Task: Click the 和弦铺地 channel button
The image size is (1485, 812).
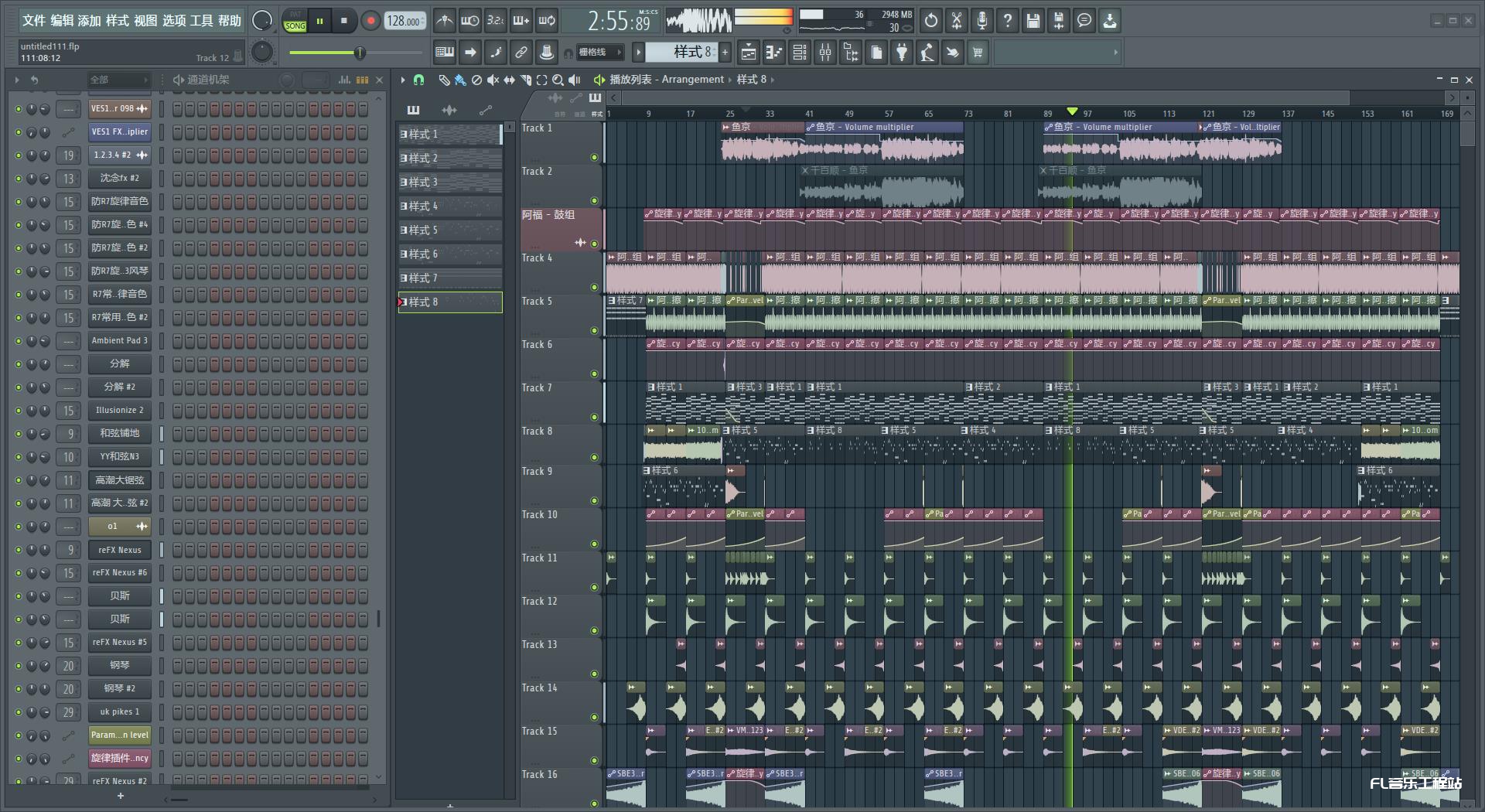Action: 120,434
